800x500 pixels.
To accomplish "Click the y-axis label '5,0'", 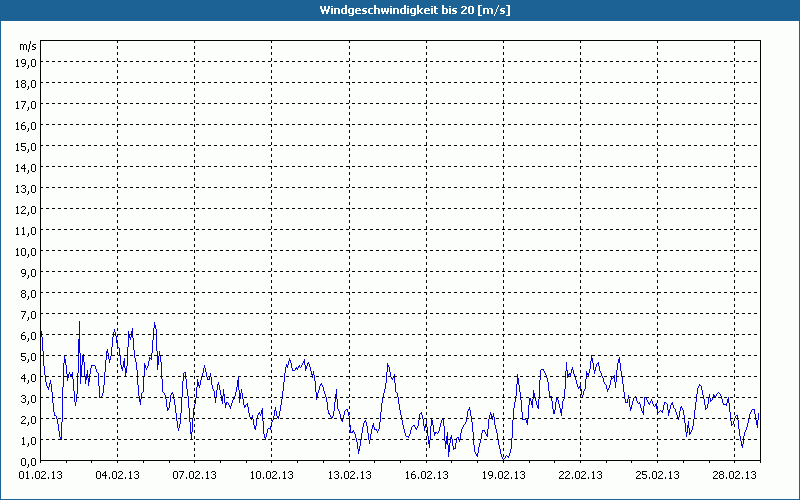I will [x=30, y=357].
